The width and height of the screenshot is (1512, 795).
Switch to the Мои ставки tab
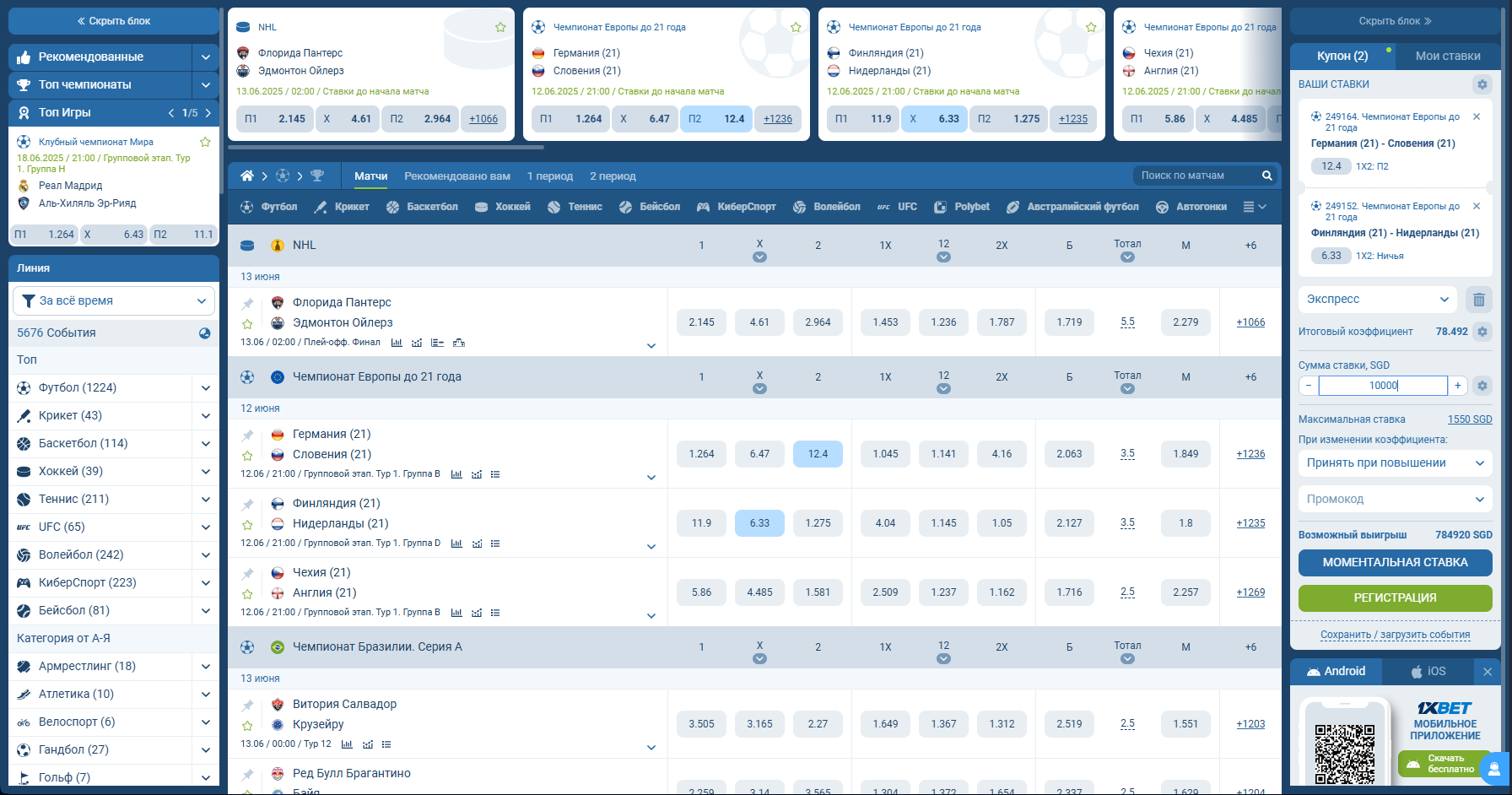tap(1447, 56)
